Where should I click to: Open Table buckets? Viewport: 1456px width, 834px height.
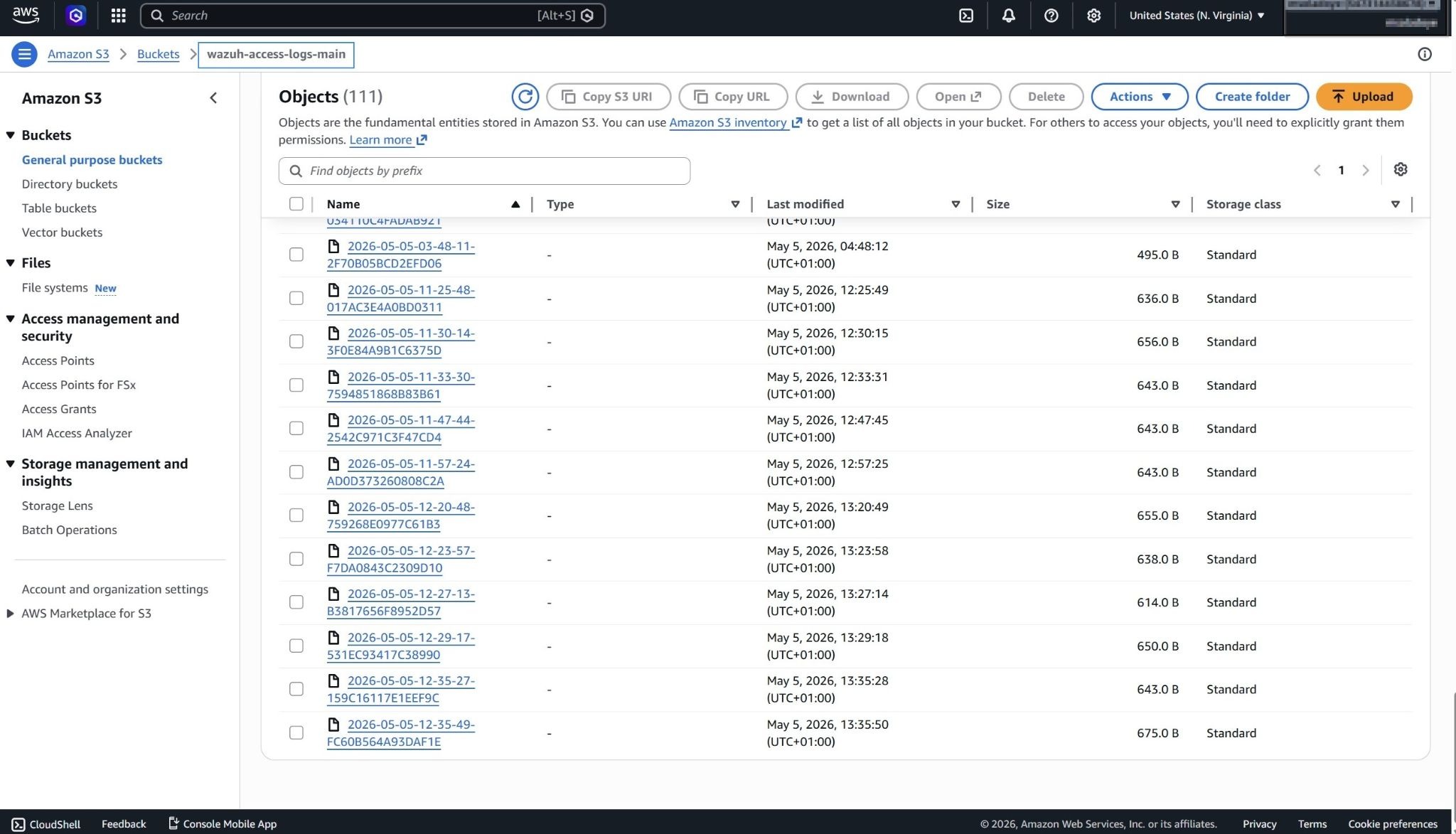[59, 208]
